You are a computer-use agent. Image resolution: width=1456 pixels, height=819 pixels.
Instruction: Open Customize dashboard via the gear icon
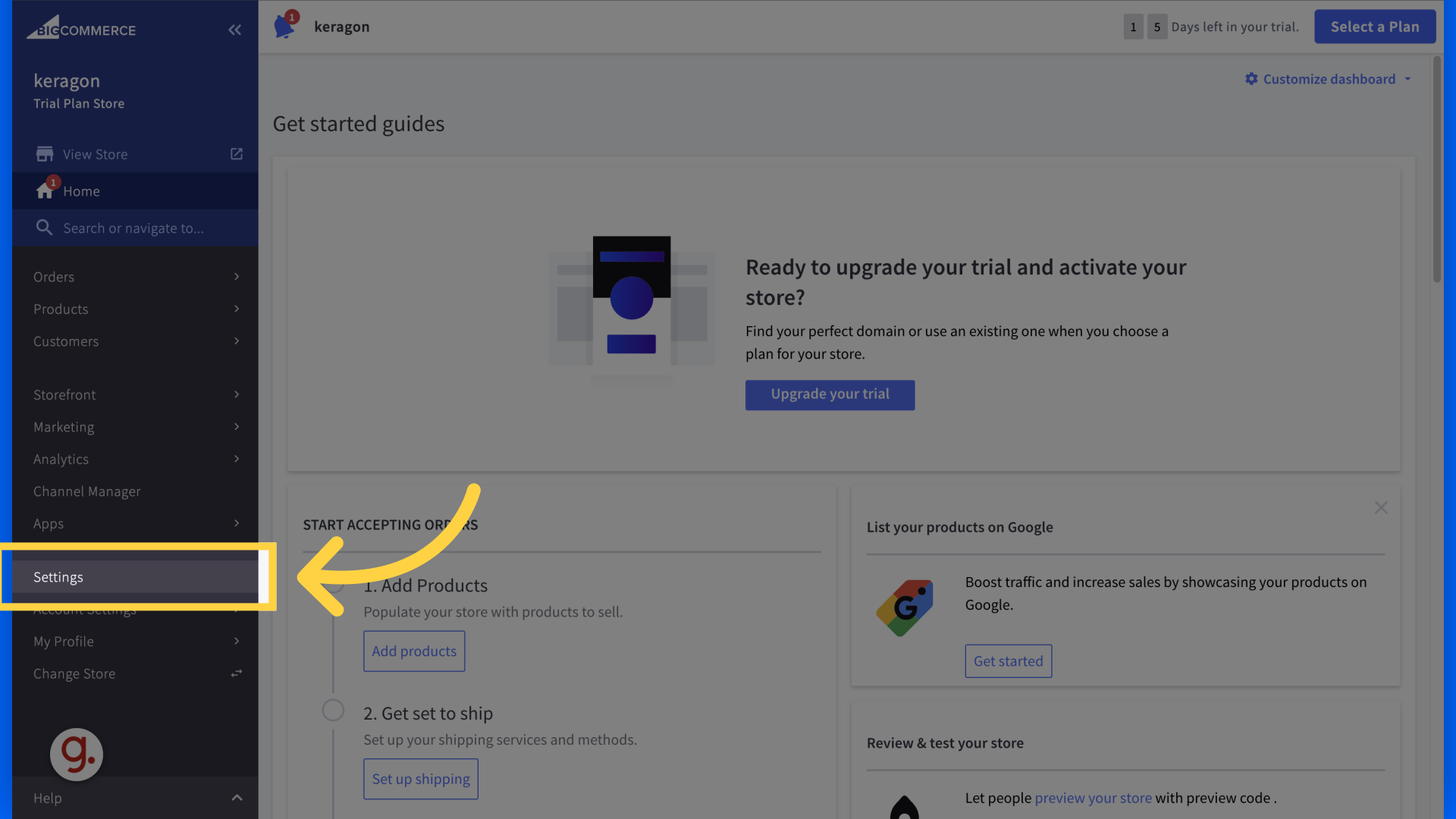click(x=1251, y=79)
